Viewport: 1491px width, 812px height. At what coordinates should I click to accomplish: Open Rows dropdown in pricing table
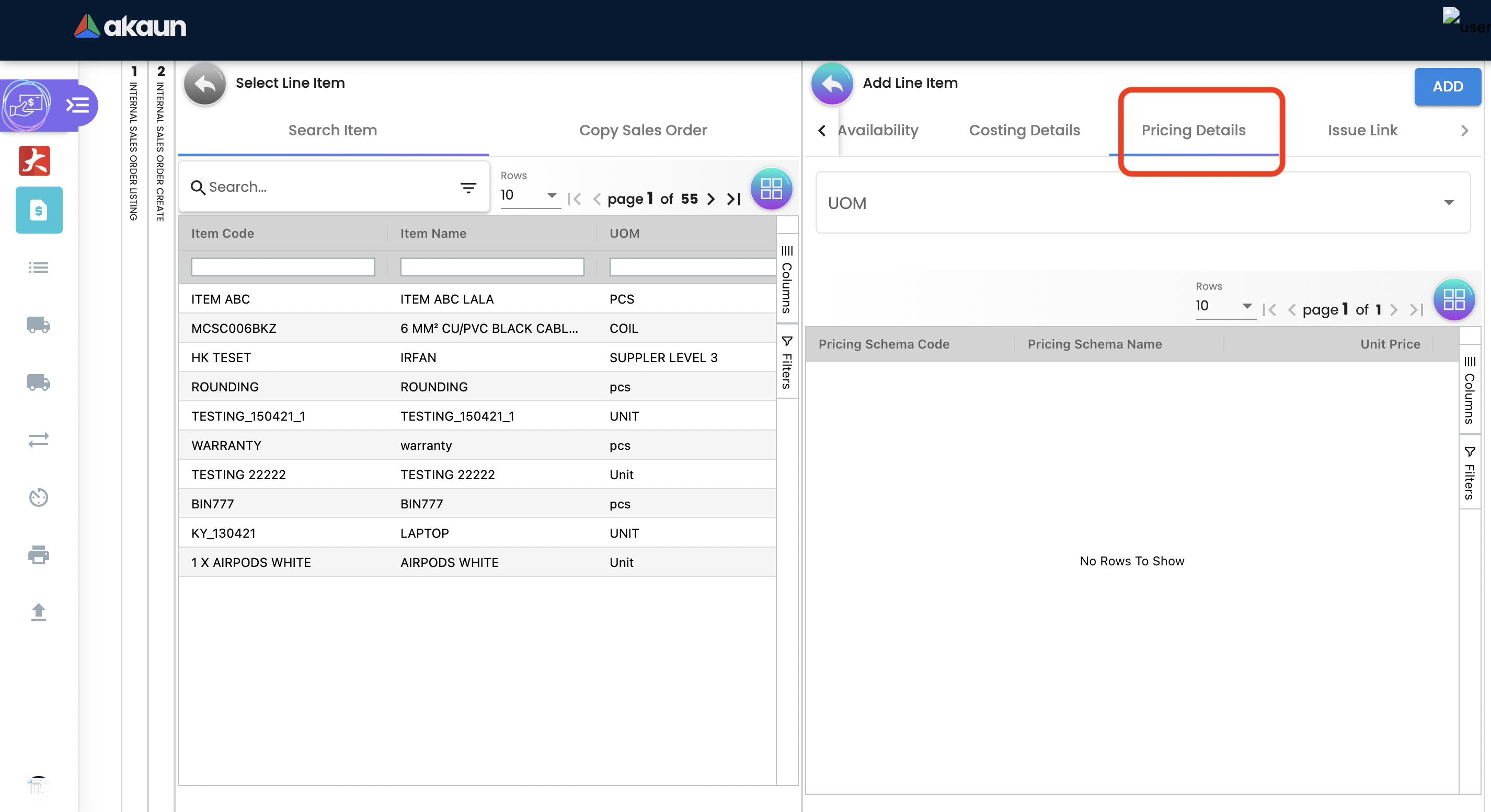coord(1224,306)
